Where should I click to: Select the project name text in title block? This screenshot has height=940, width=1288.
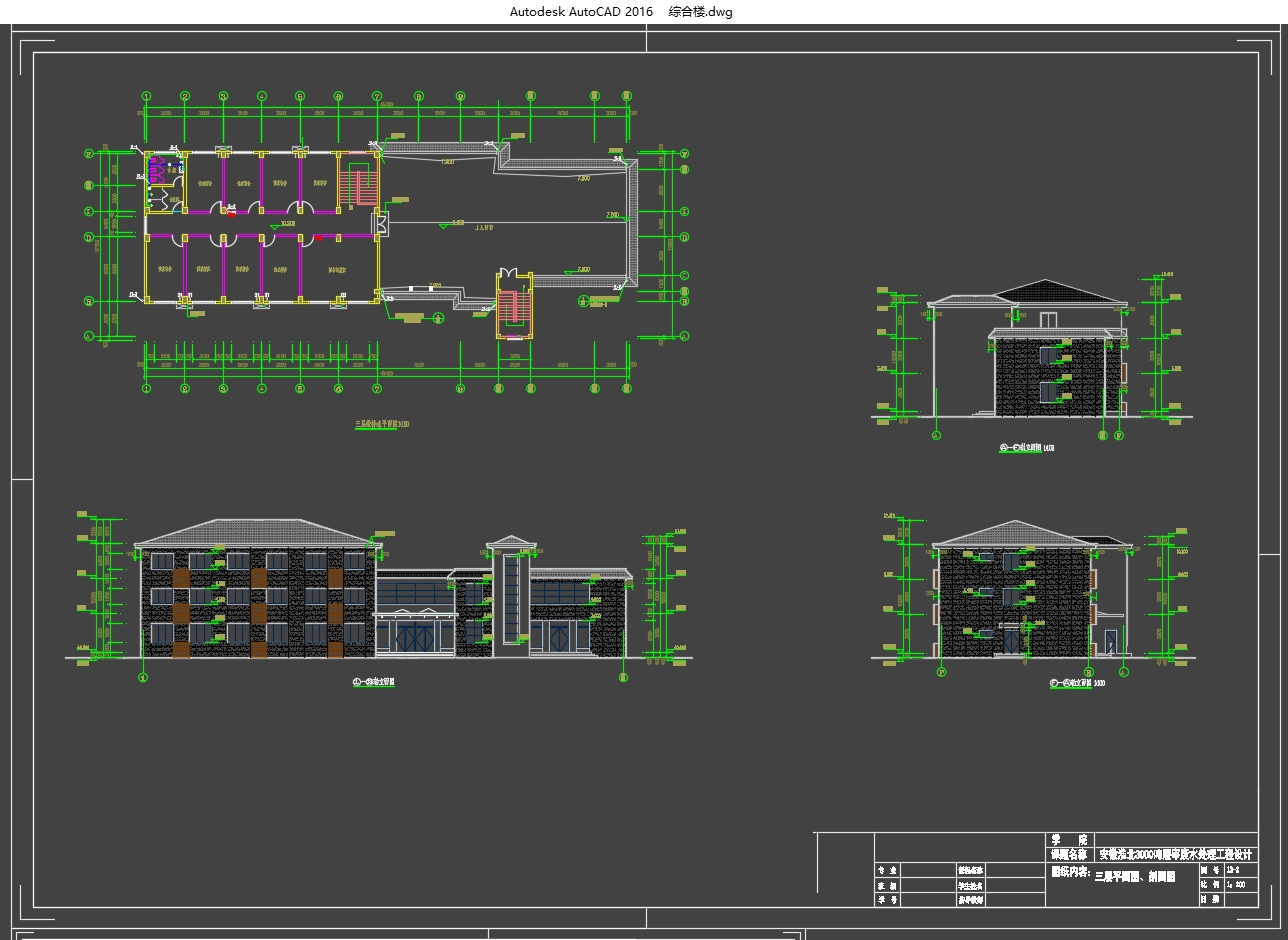click(x=1175, y=855)
